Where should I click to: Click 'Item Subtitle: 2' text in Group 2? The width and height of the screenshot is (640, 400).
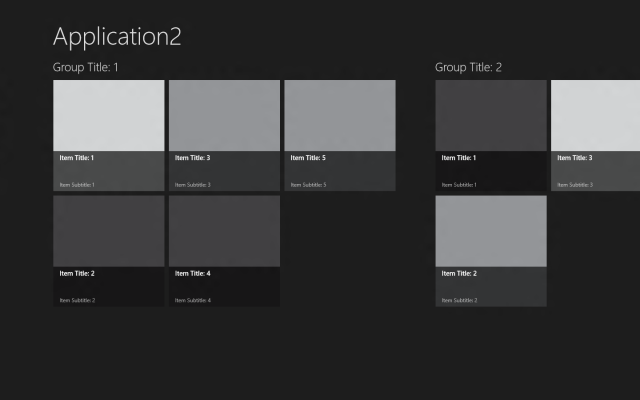pos(459,300)
